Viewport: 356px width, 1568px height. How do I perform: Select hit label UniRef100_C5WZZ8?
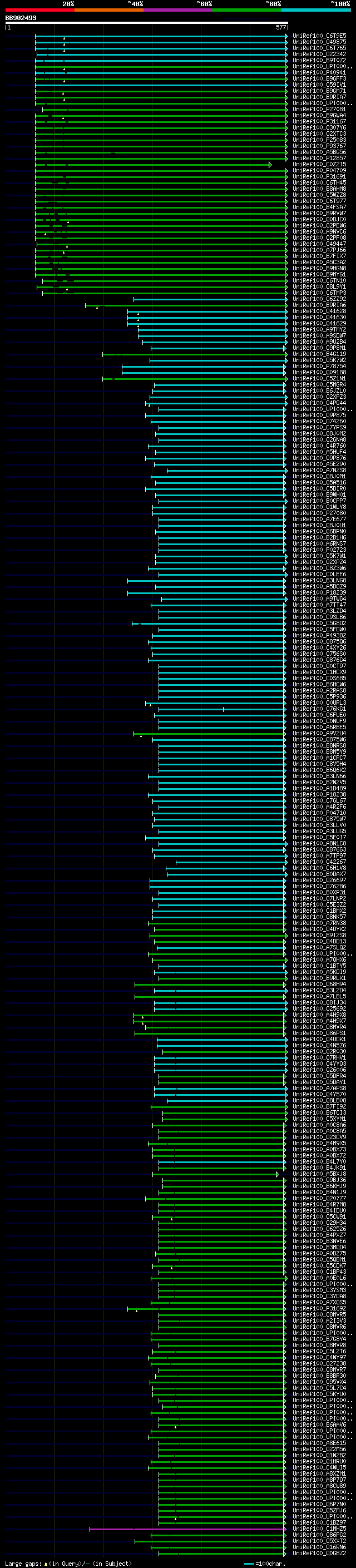pos(319,195)
